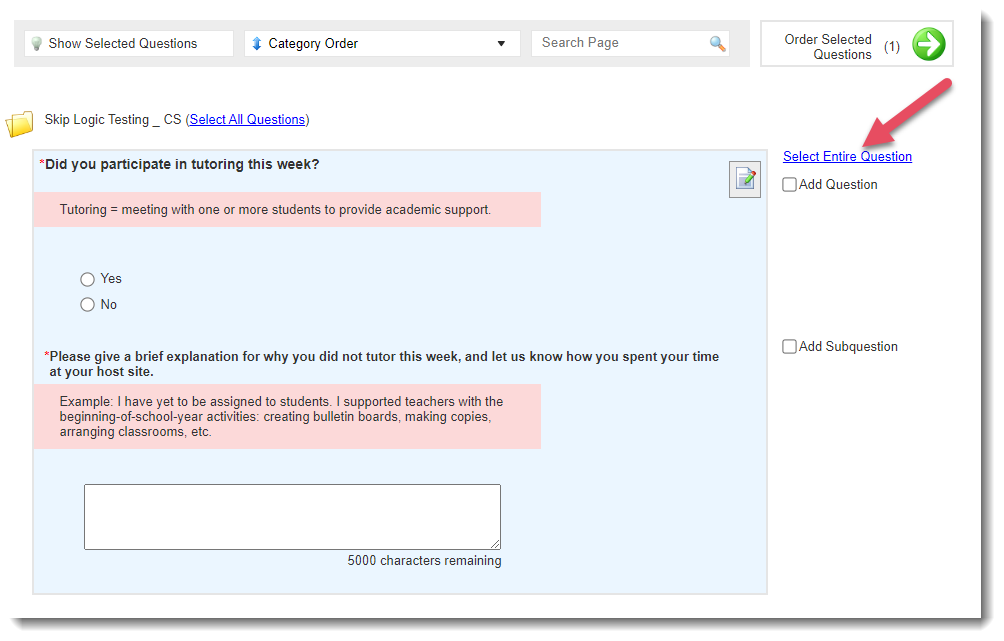
Task: Click the green arrow Order Selected Questions icon
Action: pos(928,44)
